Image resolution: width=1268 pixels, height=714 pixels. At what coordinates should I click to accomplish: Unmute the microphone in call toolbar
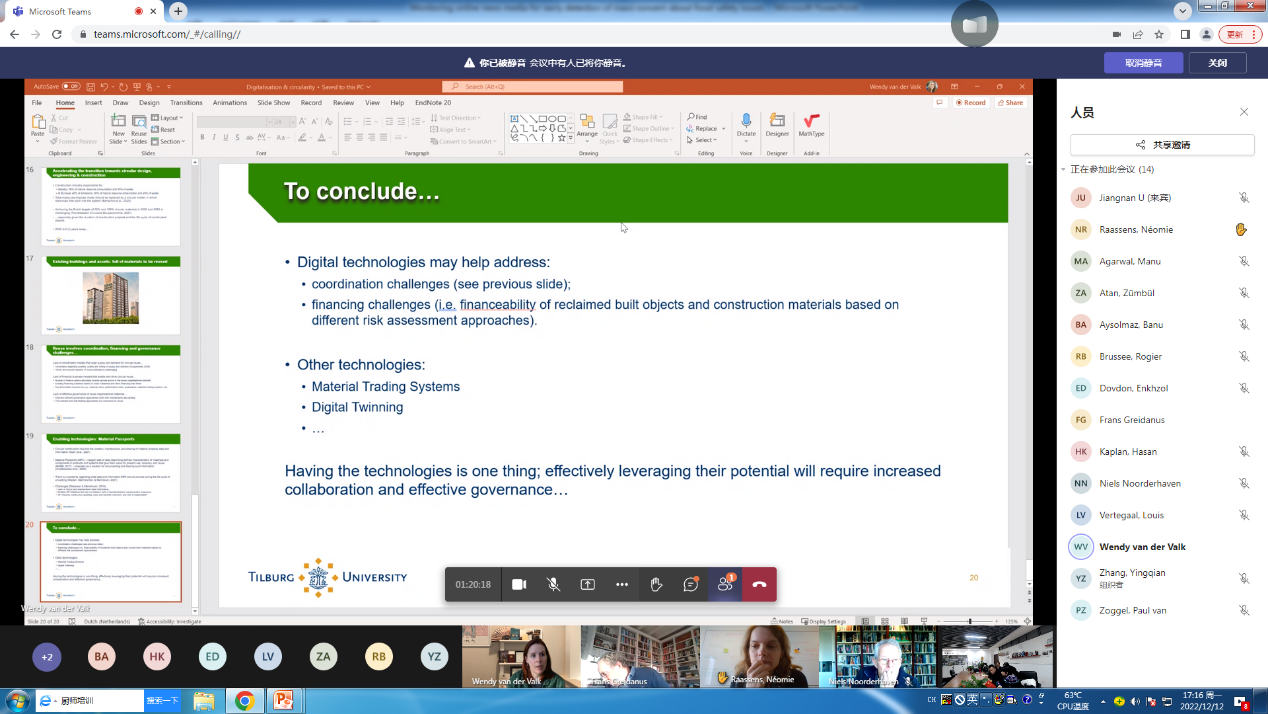tap(553, 585)
